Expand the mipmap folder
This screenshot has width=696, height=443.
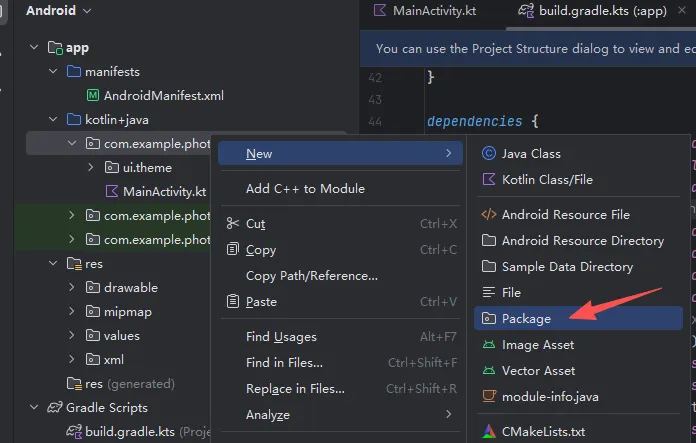pyautogui.click(x=72, y=311)
